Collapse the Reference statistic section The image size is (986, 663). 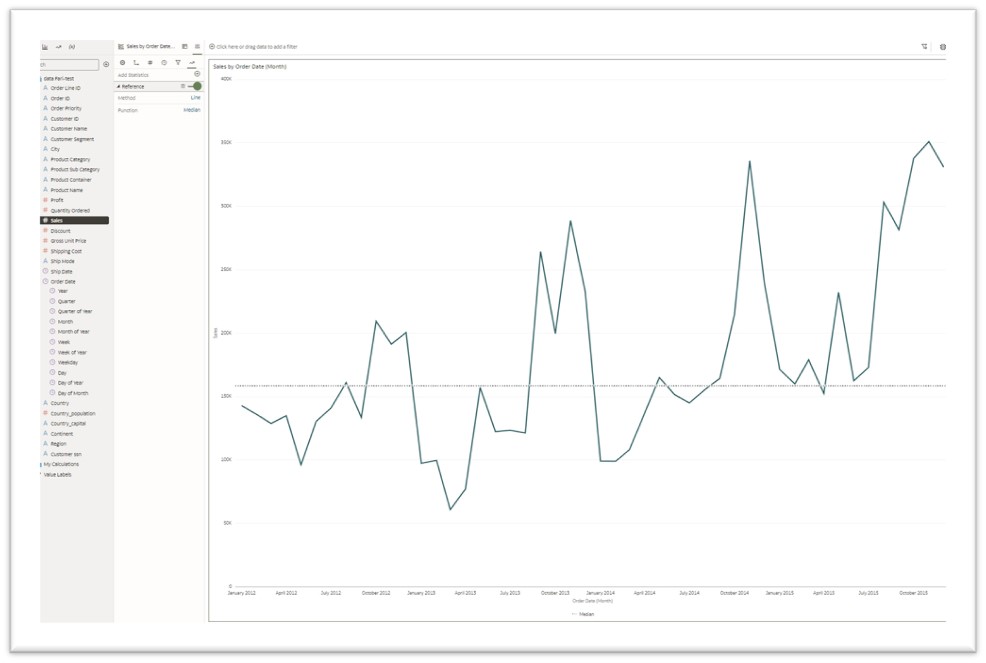click(x=119, y=86)
